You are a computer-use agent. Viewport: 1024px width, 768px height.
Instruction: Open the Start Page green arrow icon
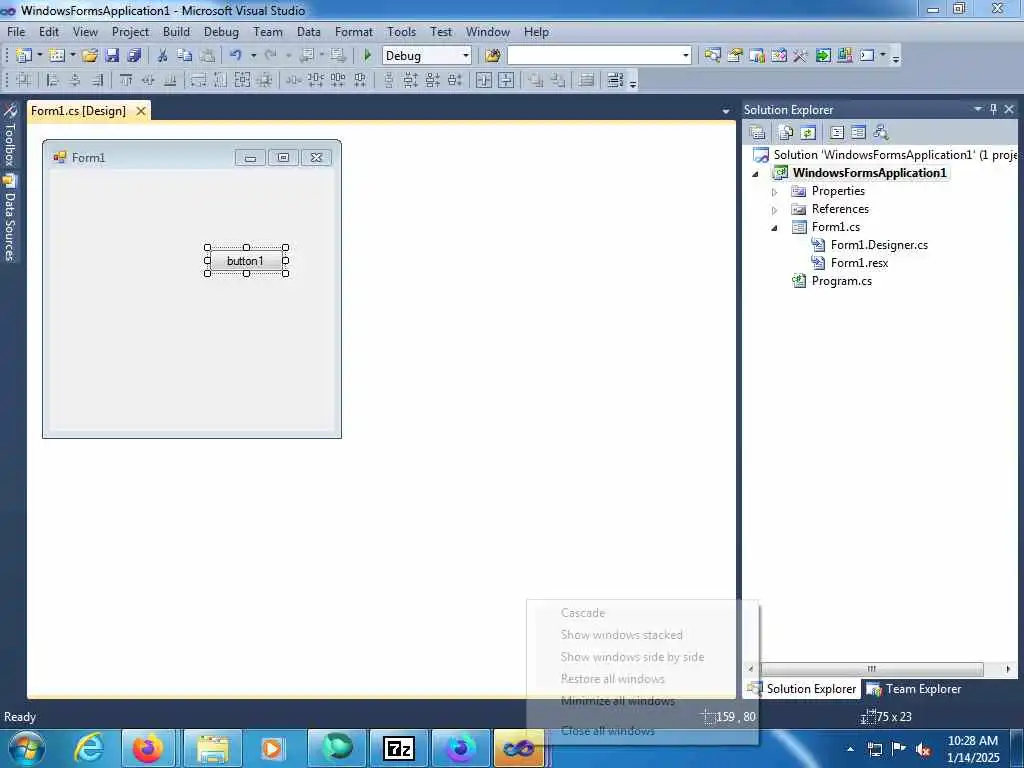coord(823,56)
